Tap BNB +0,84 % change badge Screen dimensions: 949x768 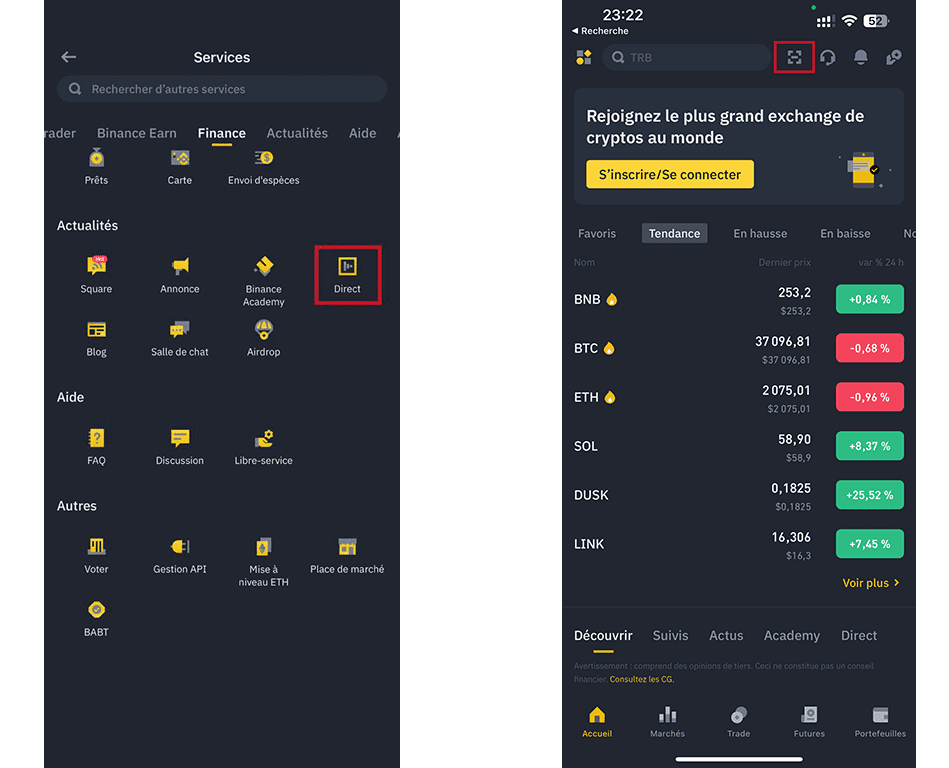870,299
